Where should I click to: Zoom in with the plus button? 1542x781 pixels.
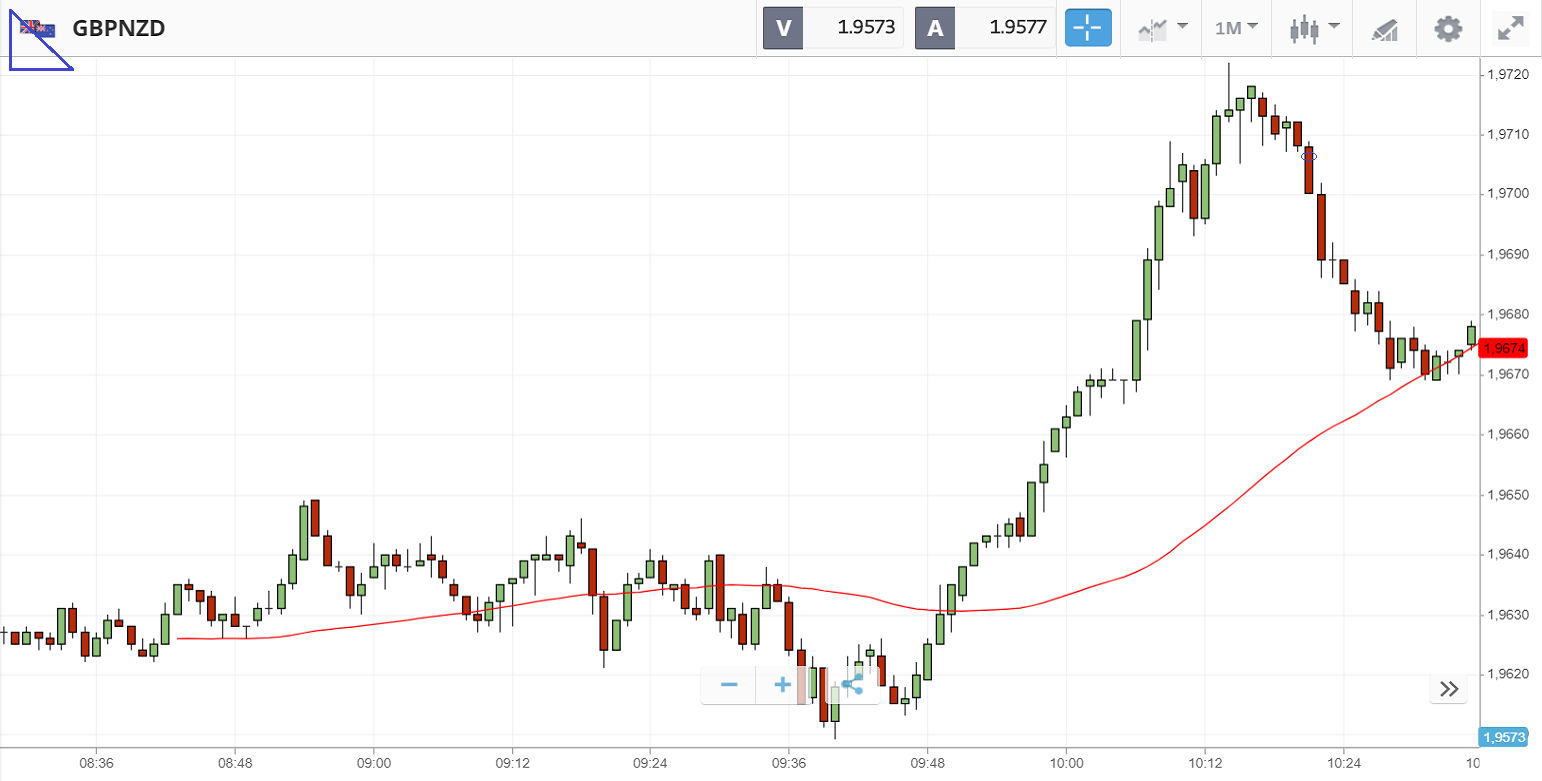[x=783, y=685]
